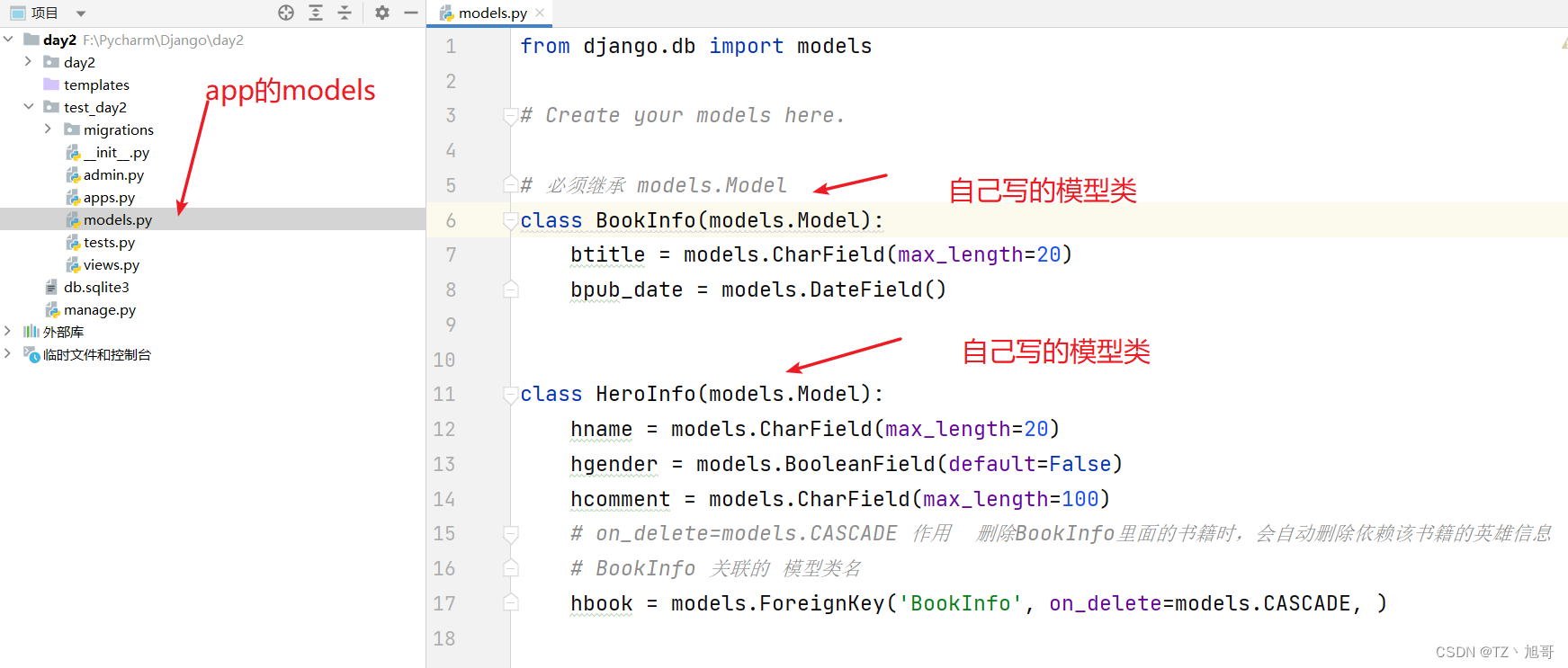Fold the HeroInfo class at line 11
Image resolution: width=1568 pixels, height=668 pixels.
(510, 394)
